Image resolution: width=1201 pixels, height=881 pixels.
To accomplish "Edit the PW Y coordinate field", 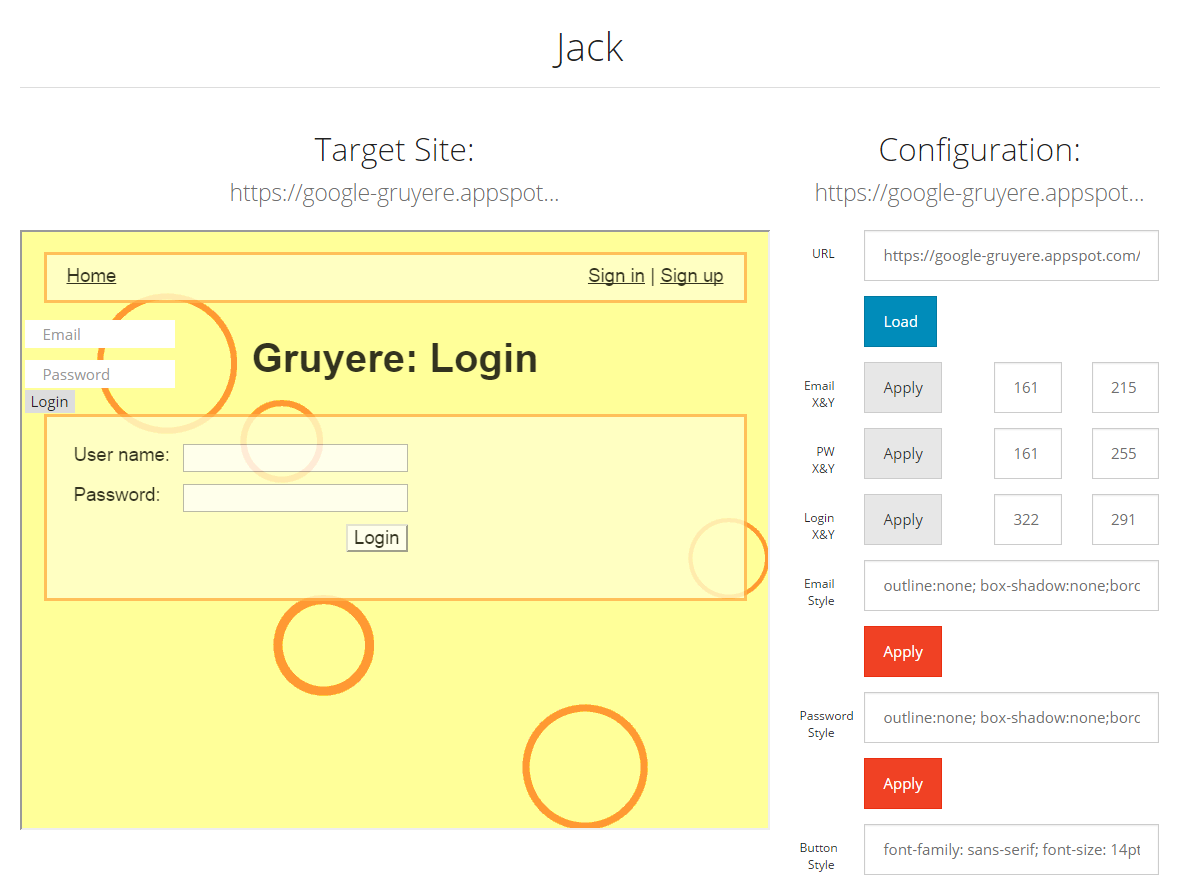I will pos(1124,454).
